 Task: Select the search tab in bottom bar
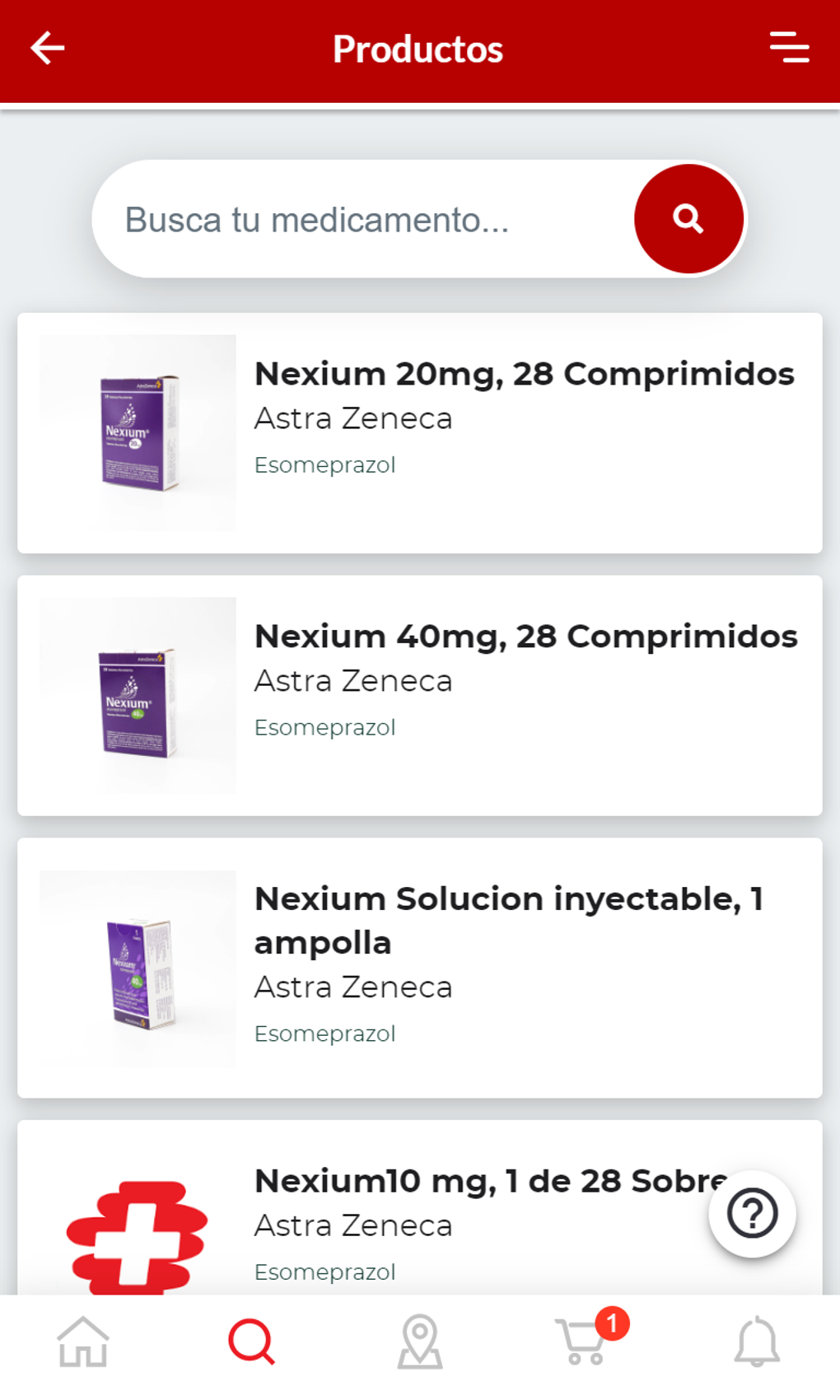[251, 1342]
